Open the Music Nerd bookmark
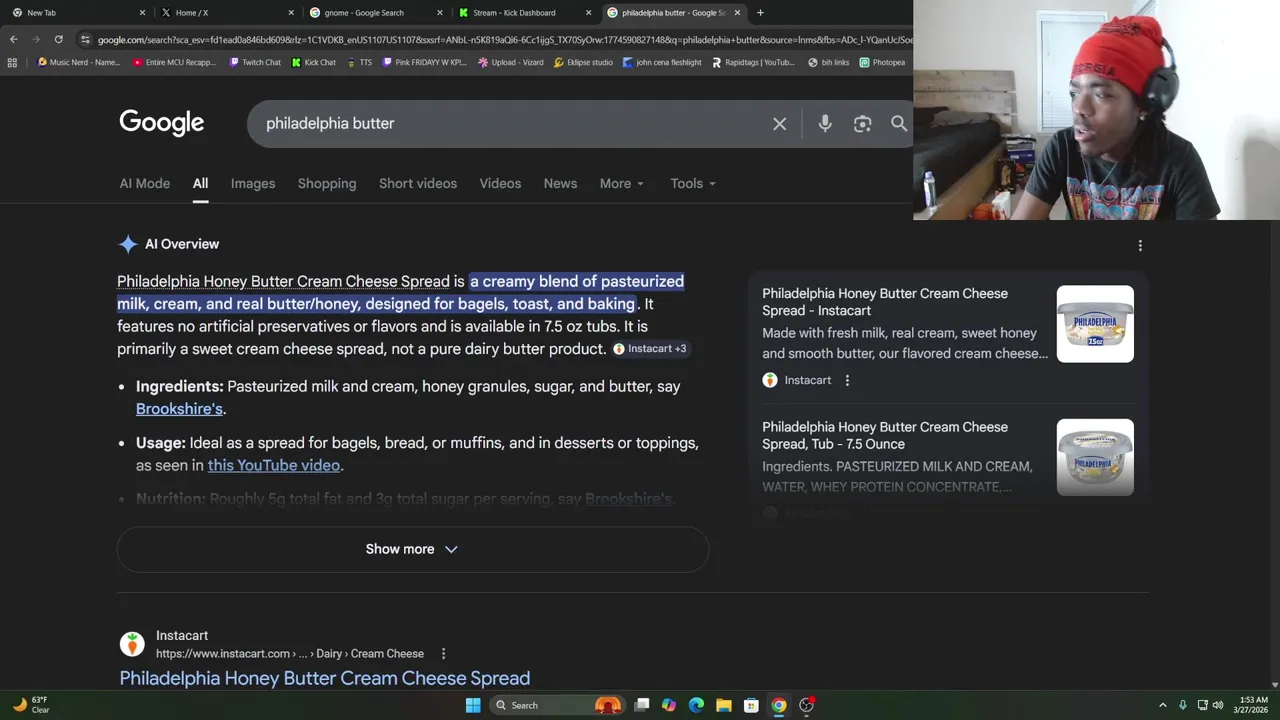 click(78, 62)
